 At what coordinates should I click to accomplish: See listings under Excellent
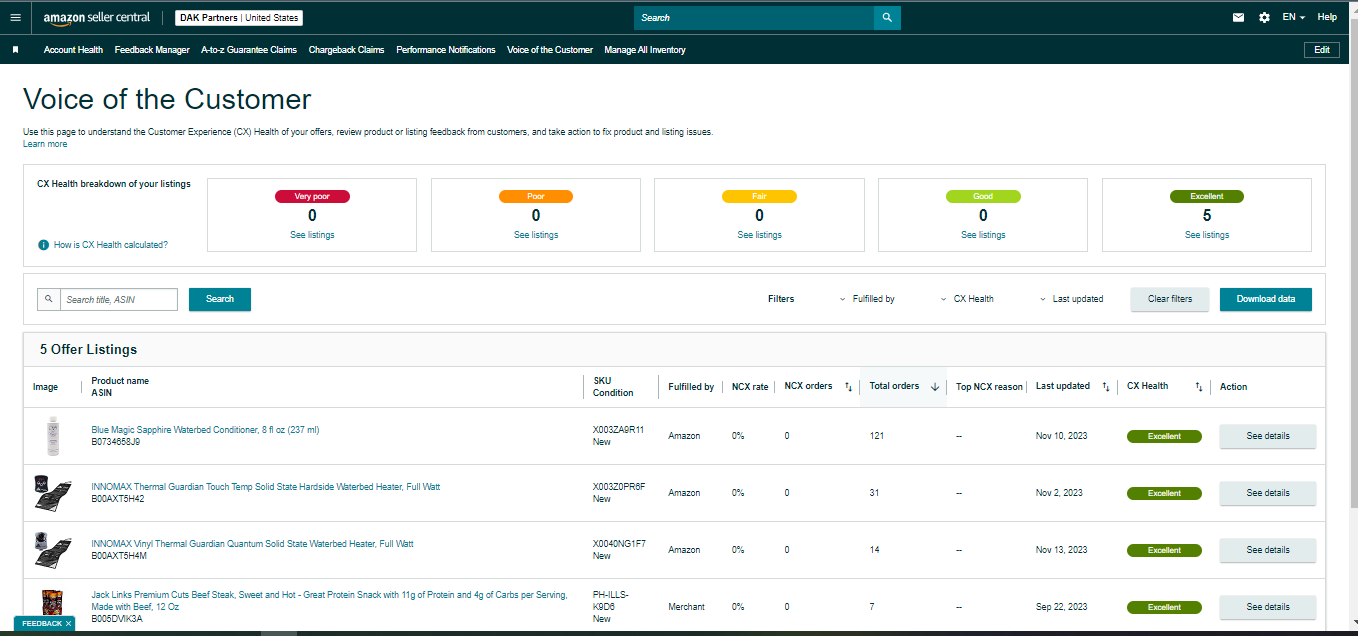point(1207,235)
